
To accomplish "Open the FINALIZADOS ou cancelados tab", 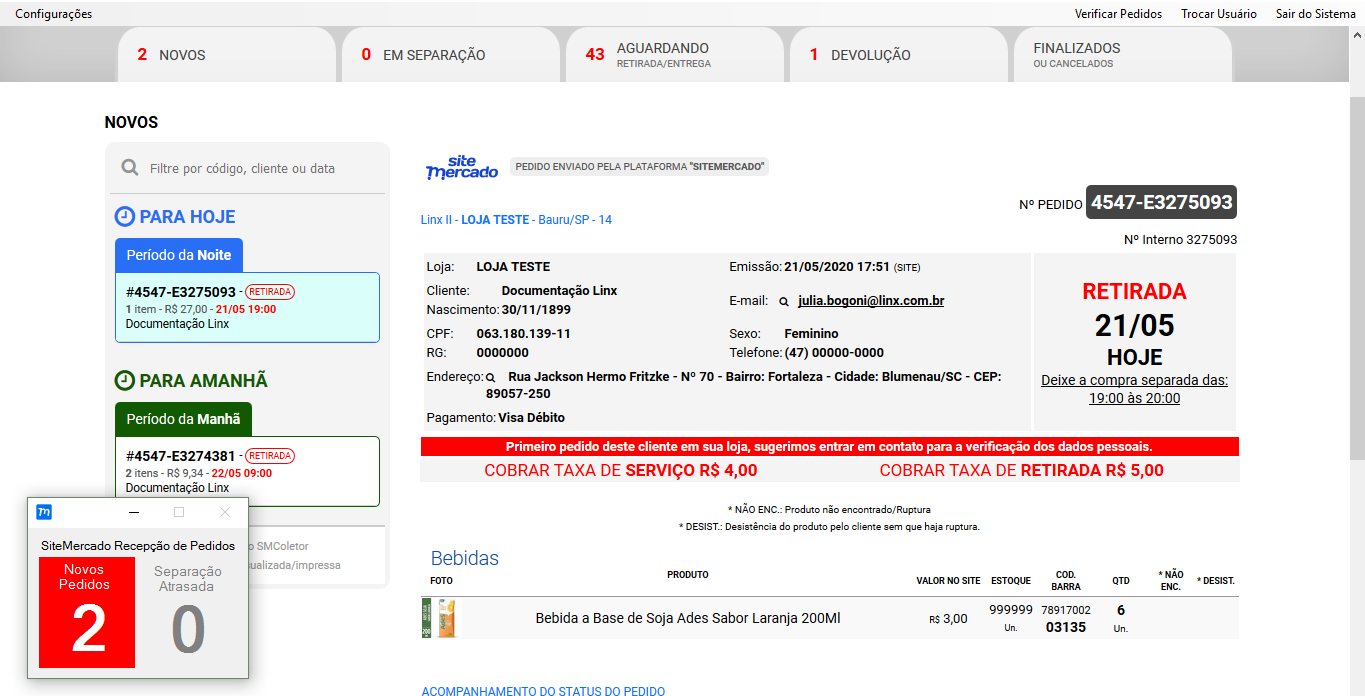I will (1121, 55).
